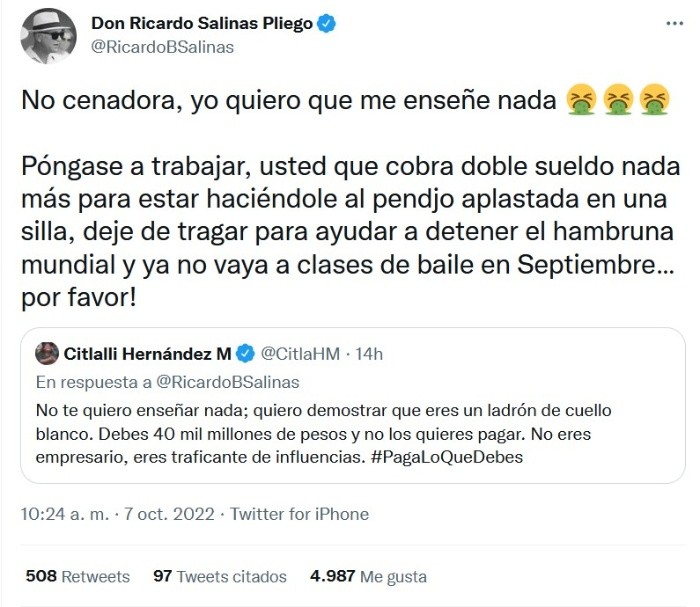View the 4.987 Me gusta list
This screenshot has height=607, width=700.
coord(367,576)
